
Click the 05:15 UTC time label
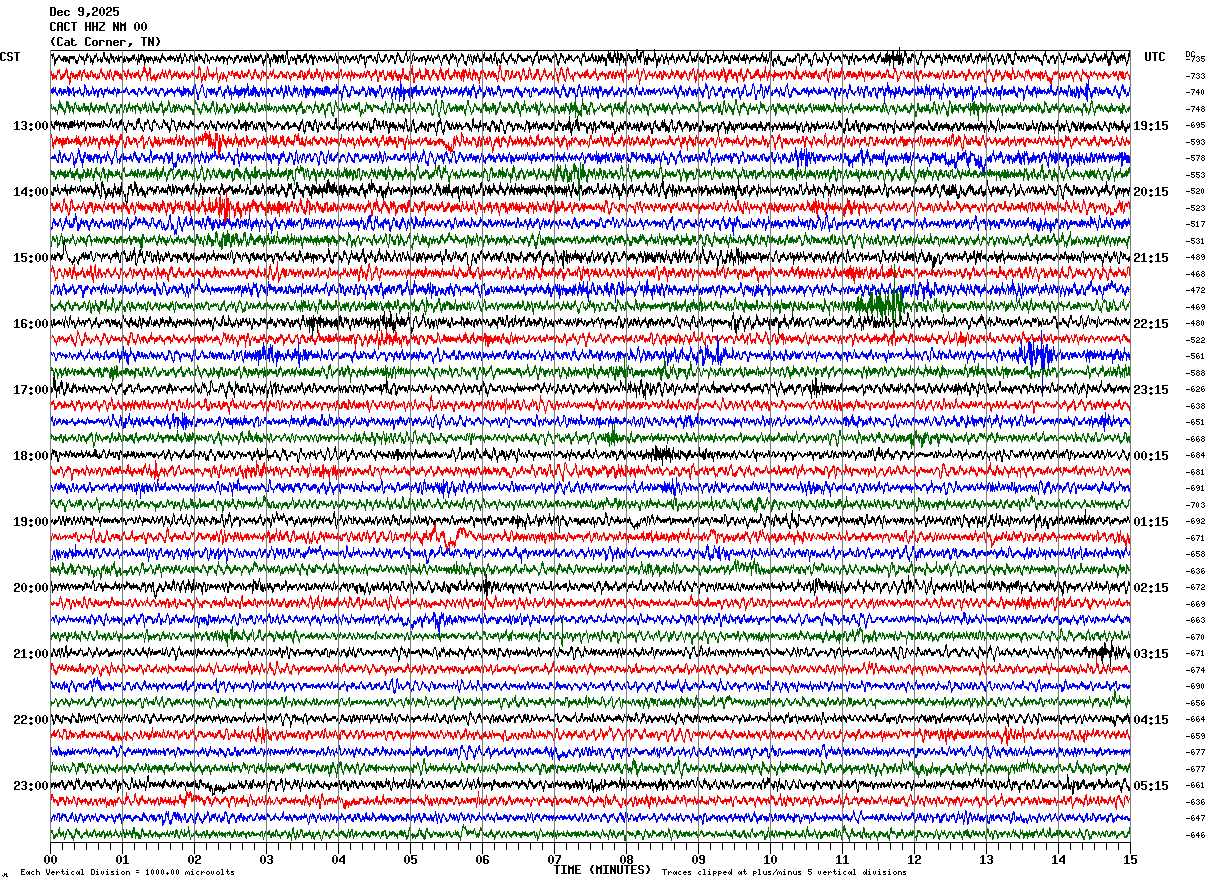pos(1151,786)
